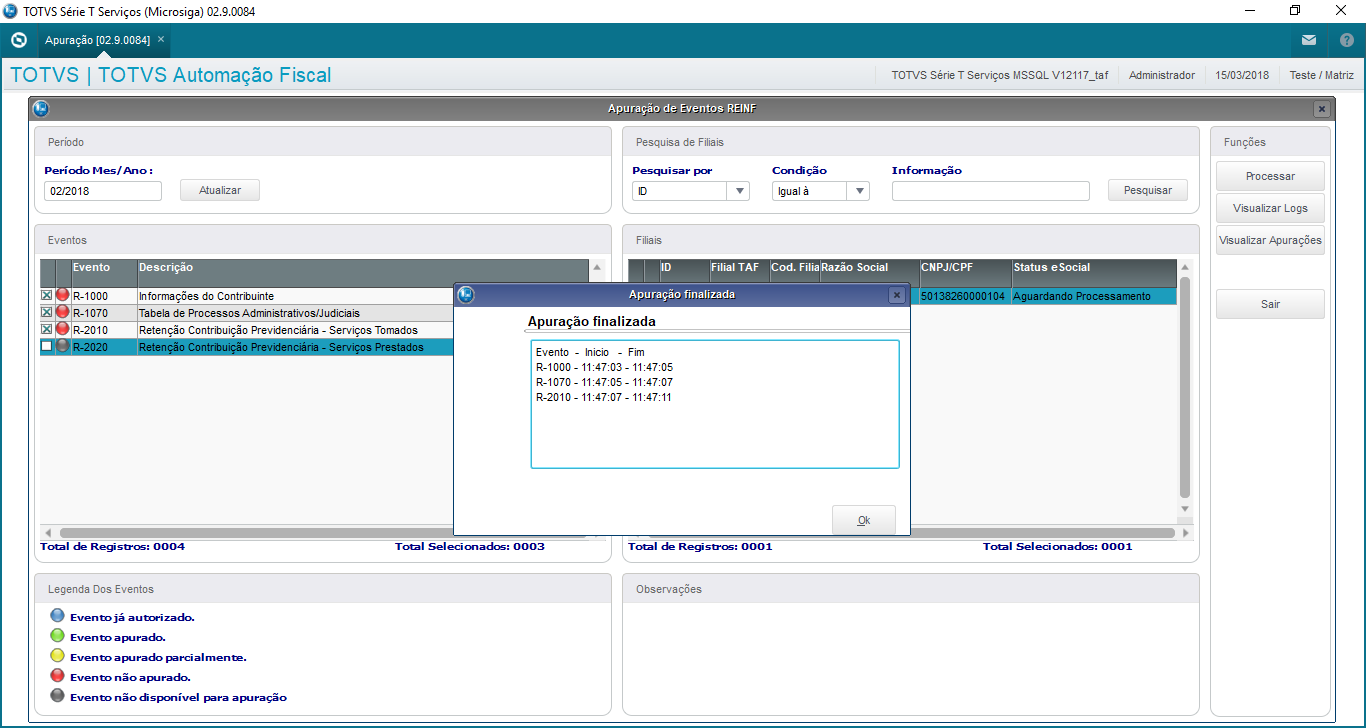
Task: Select the Serviços Tomados row
Action: (247, 330)
